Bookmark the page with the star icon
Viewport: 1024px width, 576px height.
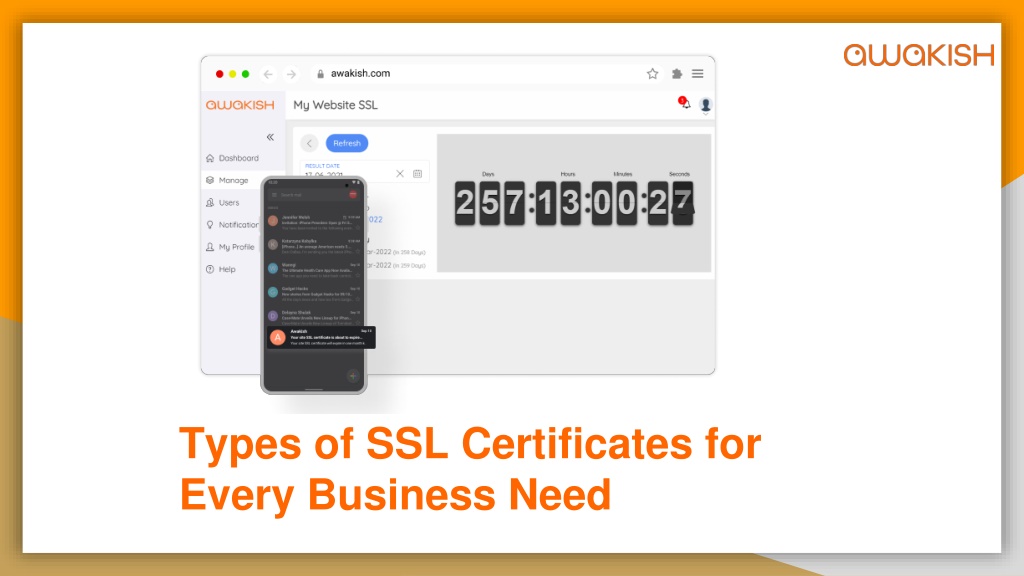(652, 74)
